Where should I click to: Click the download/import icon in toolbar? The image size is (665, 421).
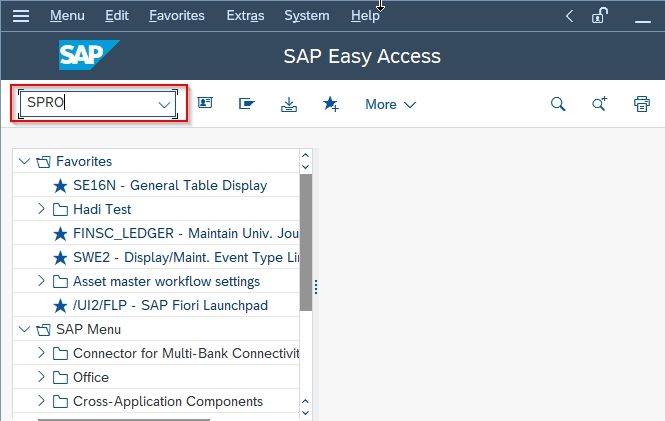tap(289, 104)
